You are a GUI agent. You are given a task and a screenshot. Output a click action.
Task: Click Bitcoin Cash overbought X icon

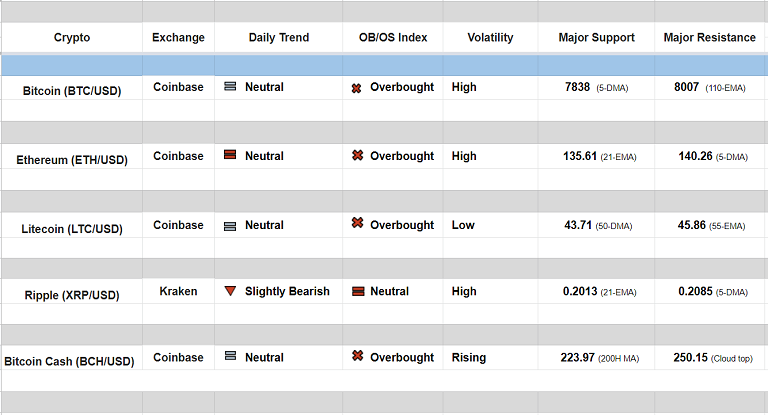[x=356, y=357]
